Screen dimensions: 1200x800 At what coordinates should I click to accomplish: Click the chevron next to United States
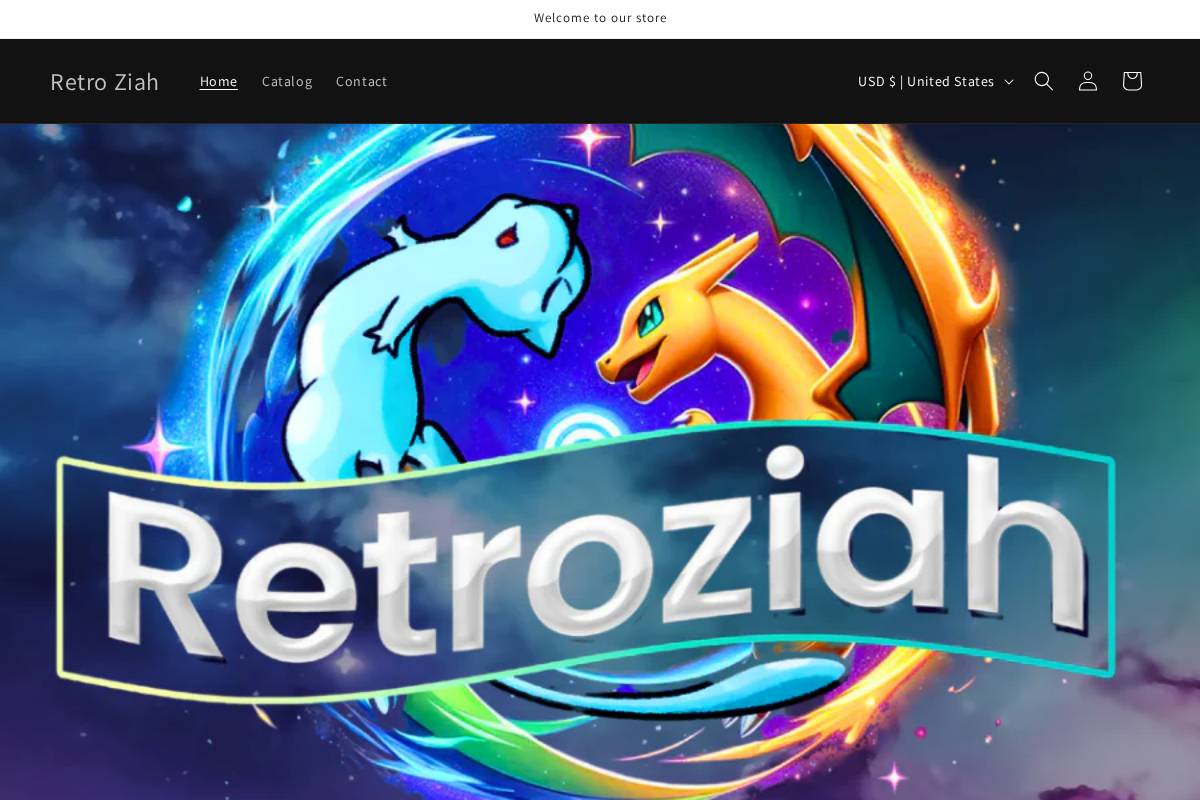coord(1010,81)
